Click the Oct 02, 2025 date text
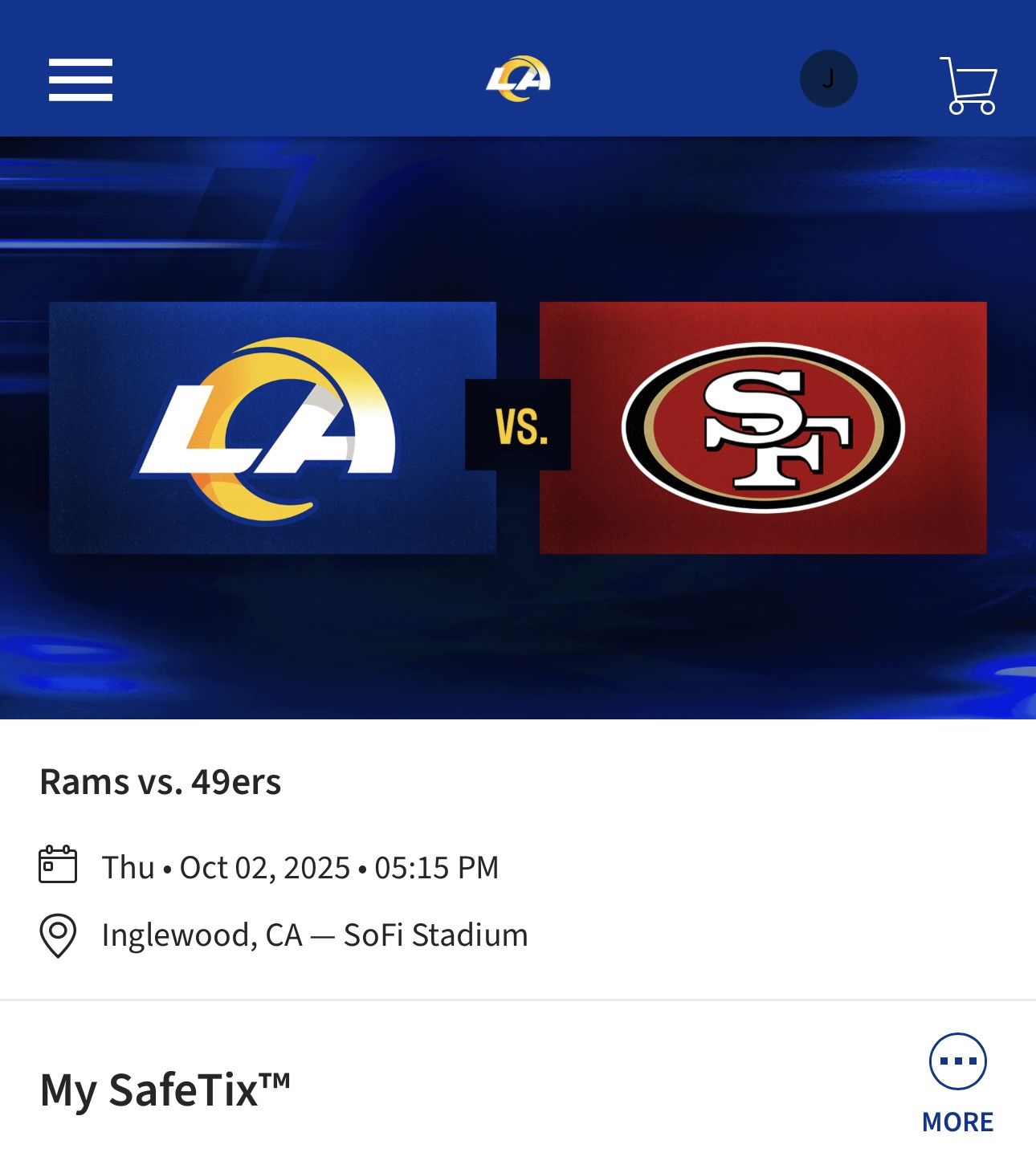This screenshot has width=1036, height=1173. click(x=264, y=868)
